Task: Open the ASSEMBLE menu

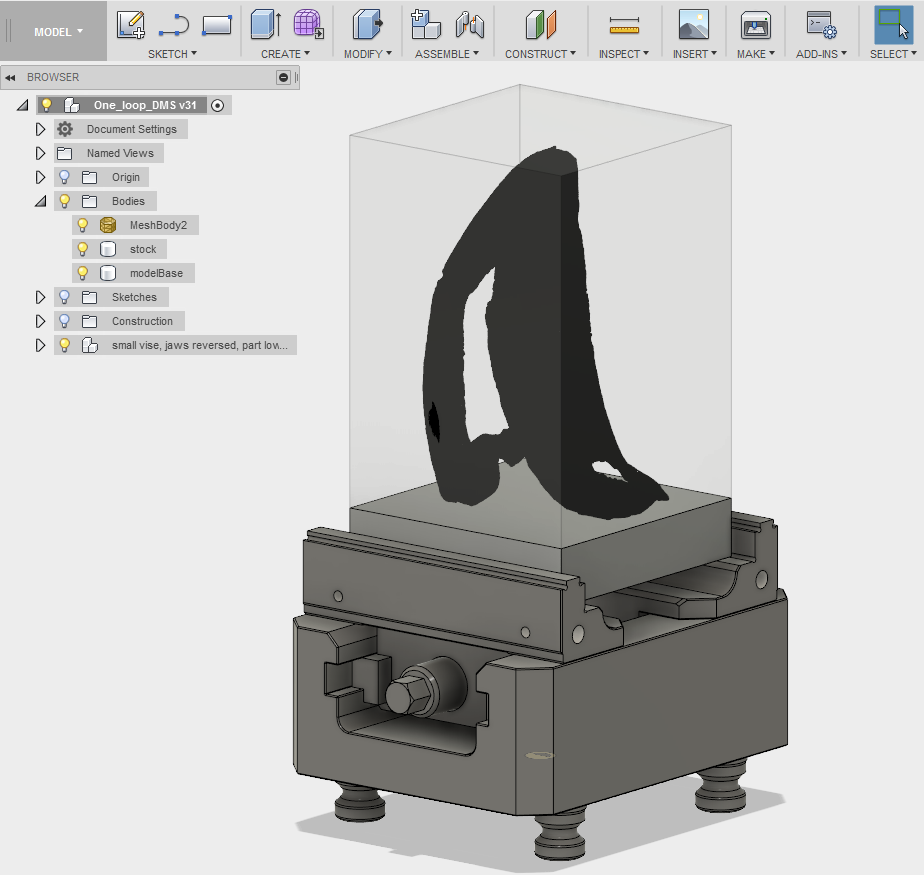Action: point(447,54)
